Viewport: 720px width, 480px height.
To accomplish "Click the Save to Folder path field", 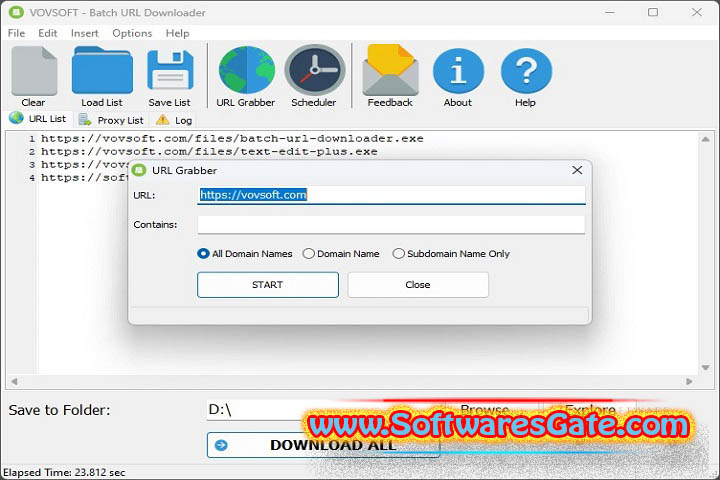I will (324, 410).
